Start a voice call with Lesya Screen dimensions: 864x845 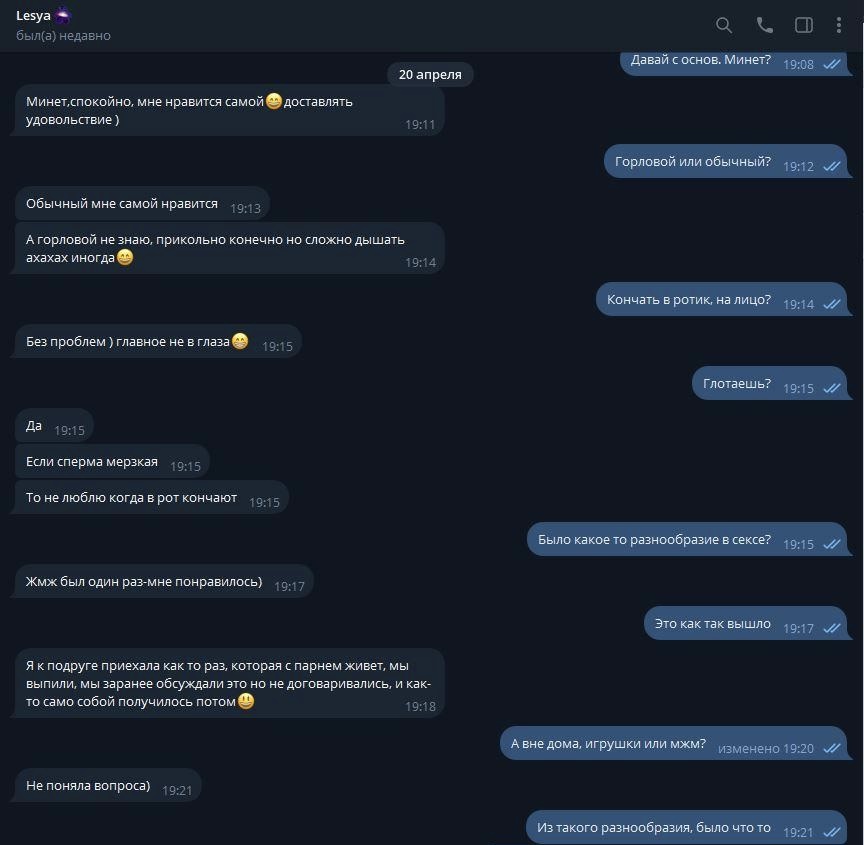point(764,25)
